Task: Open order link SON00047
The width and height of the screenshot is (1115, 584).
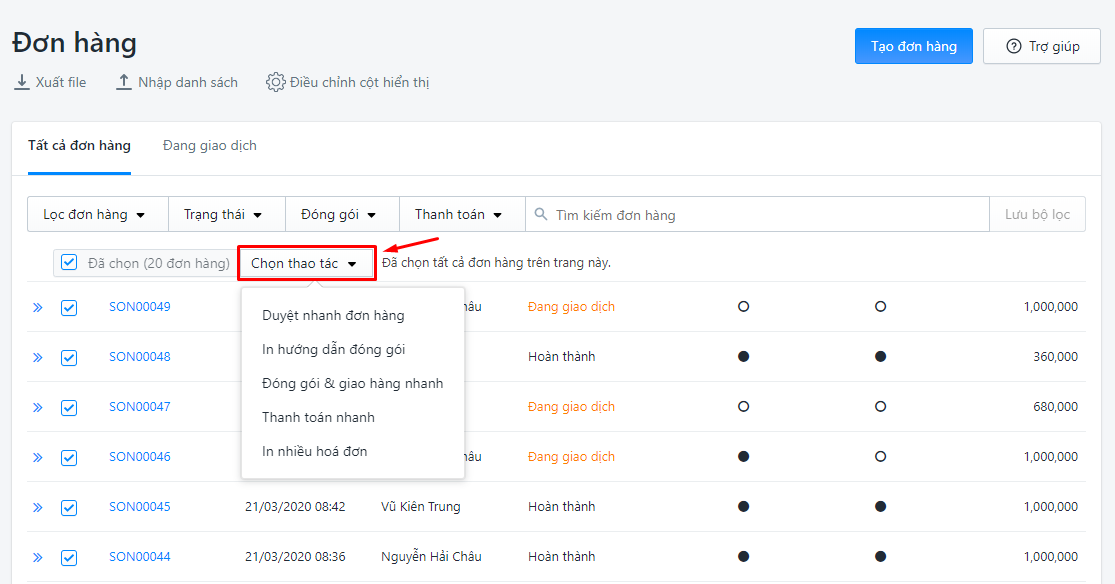Action: pos(139,407)
